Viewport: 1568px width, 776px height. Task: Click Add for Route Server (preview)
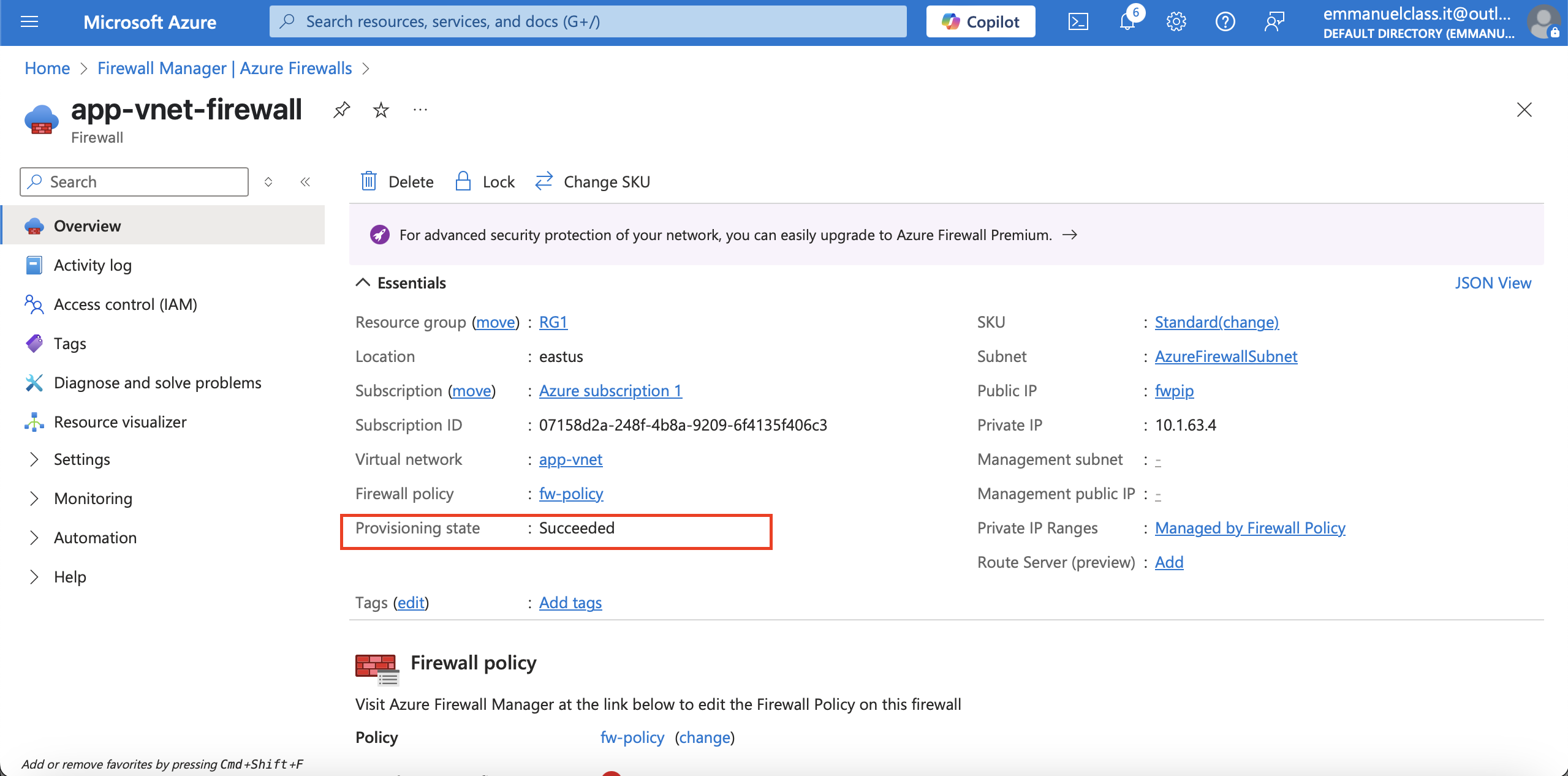[x=1169, y=562]
